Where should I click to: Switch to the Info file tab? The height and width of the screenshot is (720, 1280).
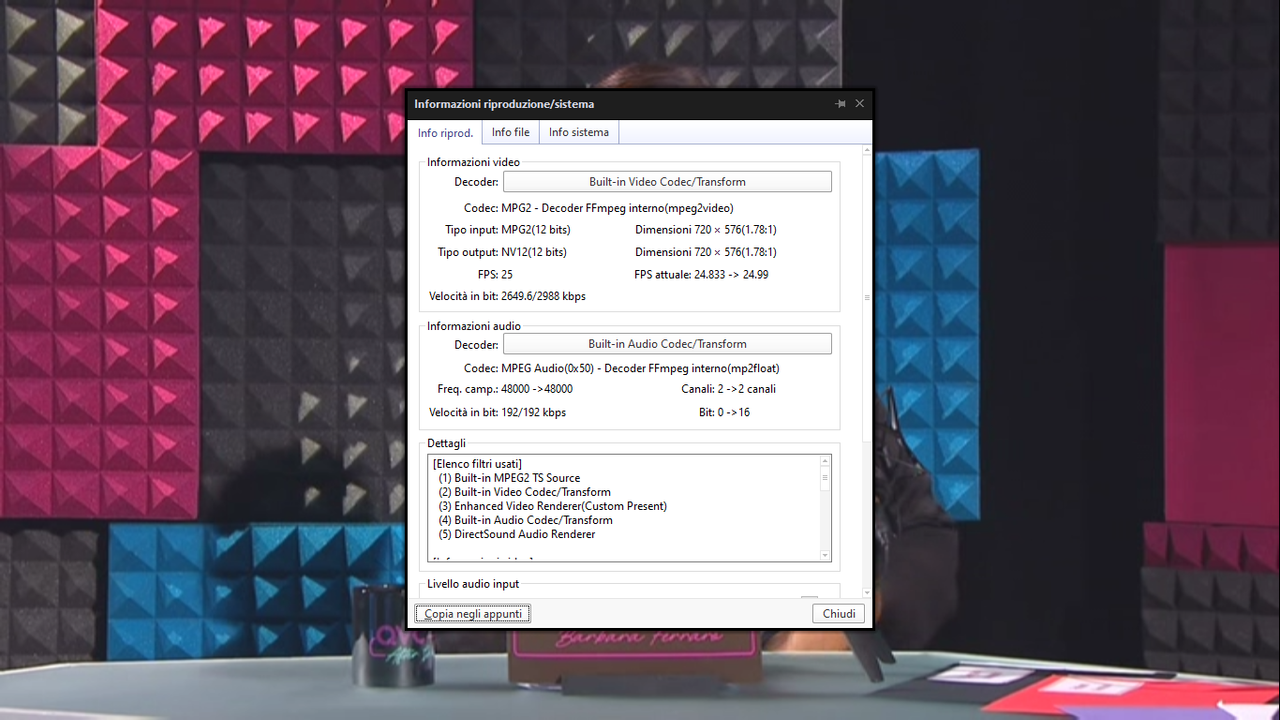pyautogui.click(x=510, y=131)
